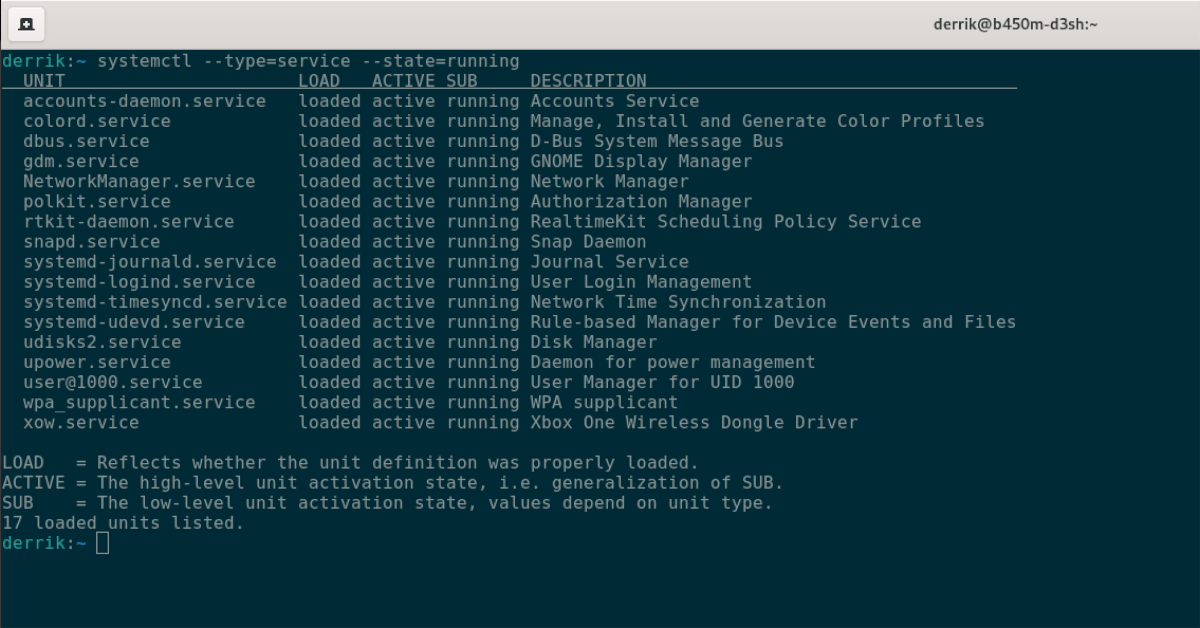The image size is (1200, 628).
Task: Select User Login Management description
Action: coord(641,282)
